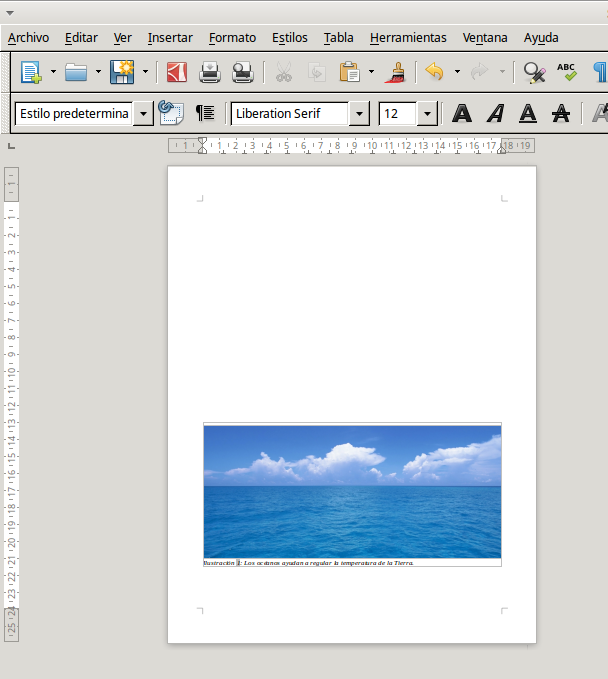Click the Paste clipboard icon
This screenshot has width=608, height=679.
point(349,72)
